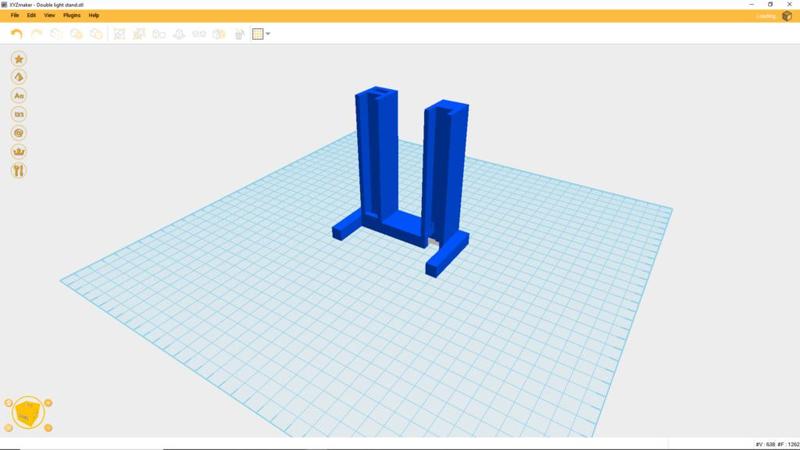The height and width of the screenshot is (450, 800).
Task: Click the first boolean shapes icon after Redo
Action: pyautogui.click(x=56, y=34)
